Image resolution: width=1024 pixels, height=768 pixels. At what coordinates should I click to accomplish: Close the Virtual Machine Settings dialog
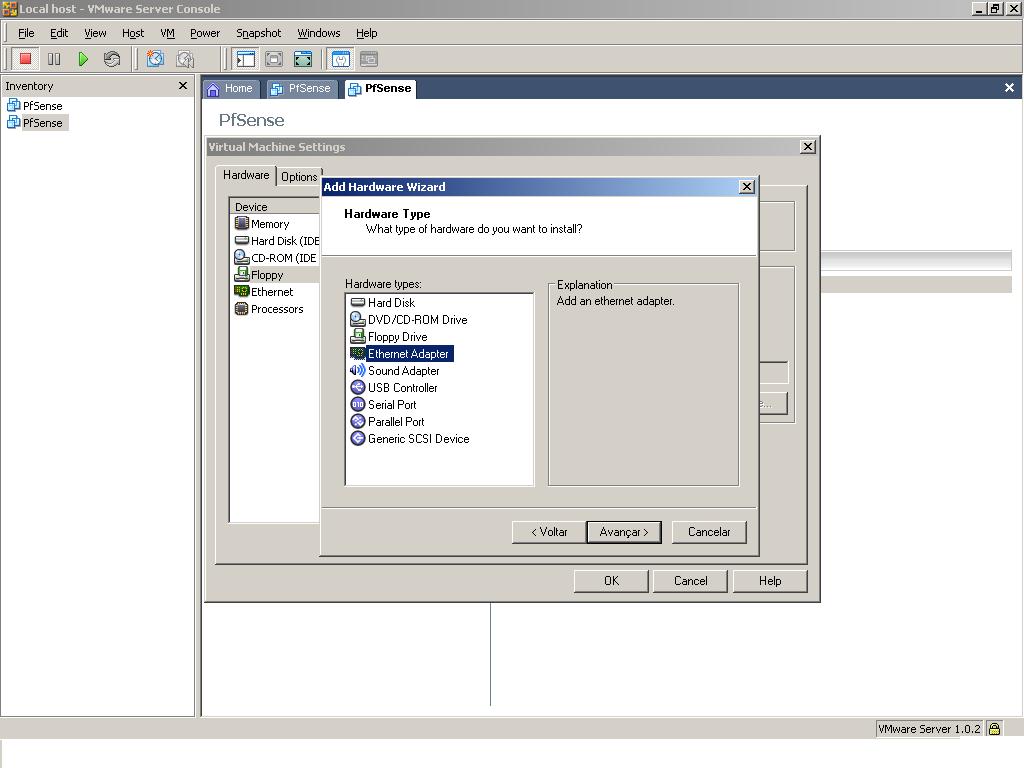pyautogui.click(x=808, y=146)
